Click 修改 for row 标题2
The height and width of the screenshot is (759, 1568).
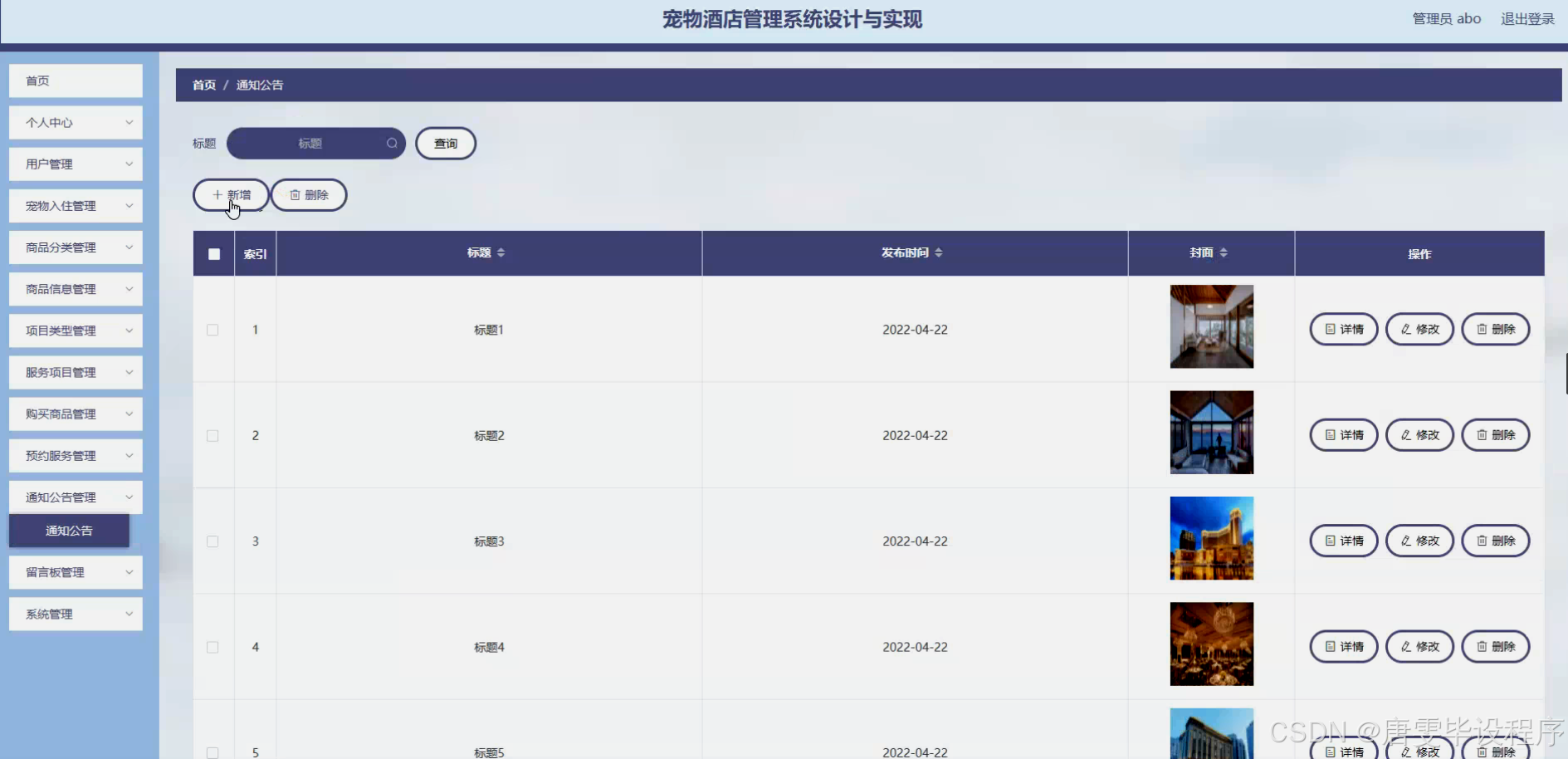tap(1419, 435)
